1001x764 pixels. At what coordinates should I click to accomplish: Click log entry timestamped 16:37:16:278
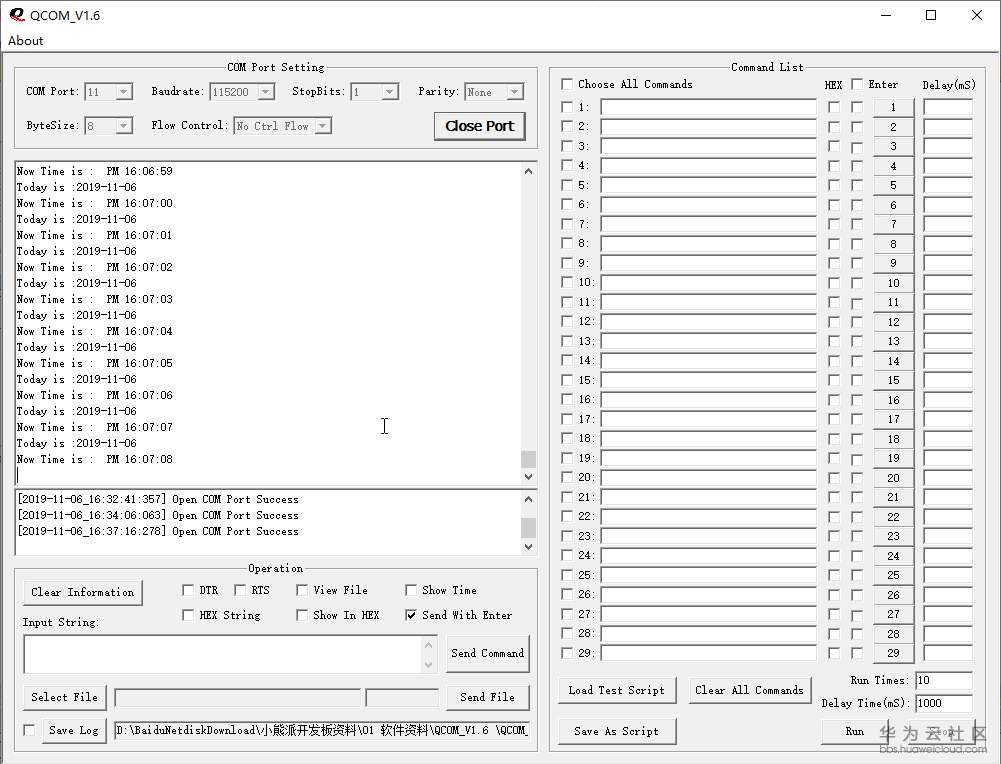(158, 532)
